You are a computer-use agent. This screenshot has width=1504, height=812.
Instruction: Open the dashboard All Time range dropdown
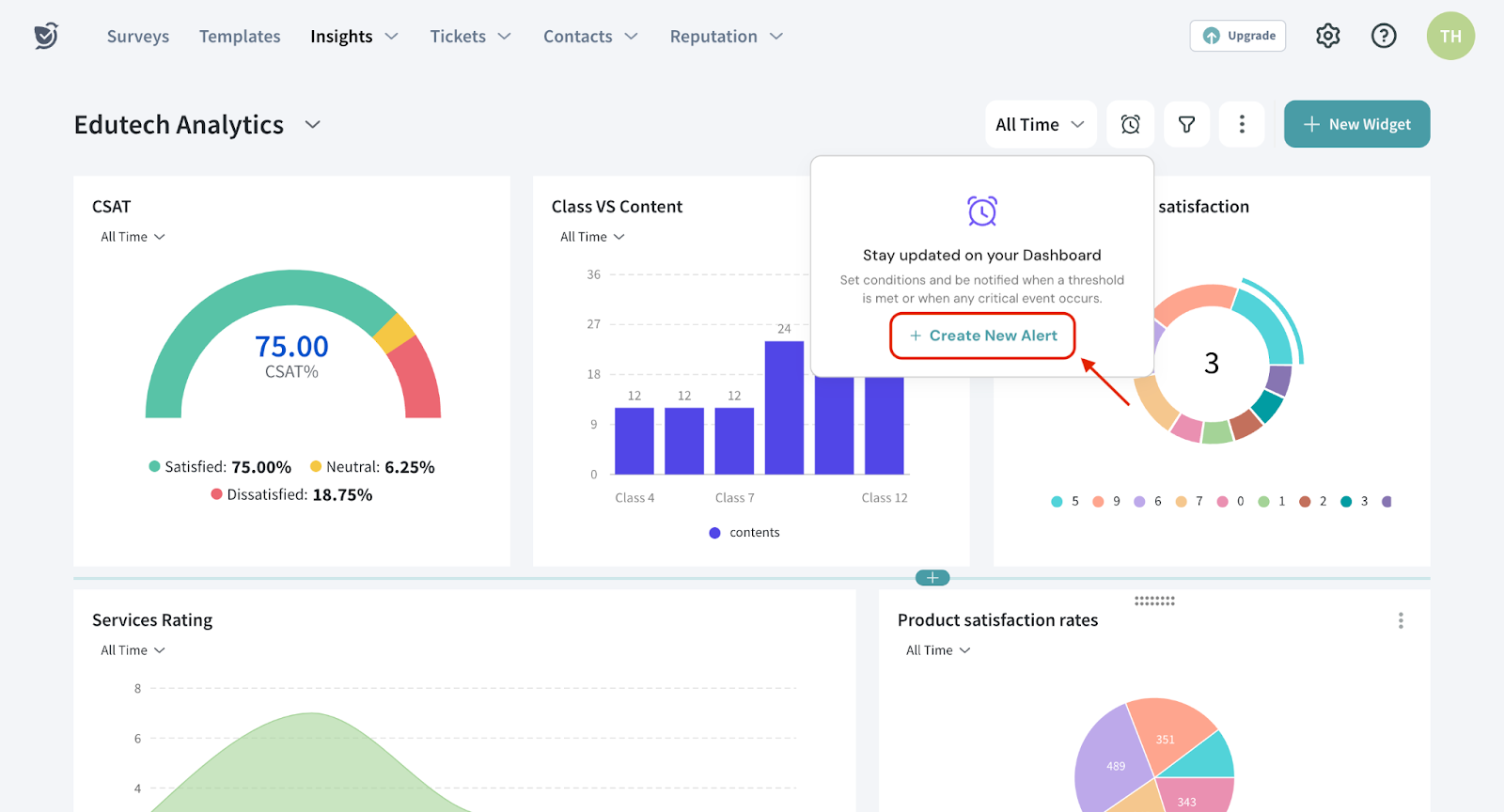tap(1040, 124)
